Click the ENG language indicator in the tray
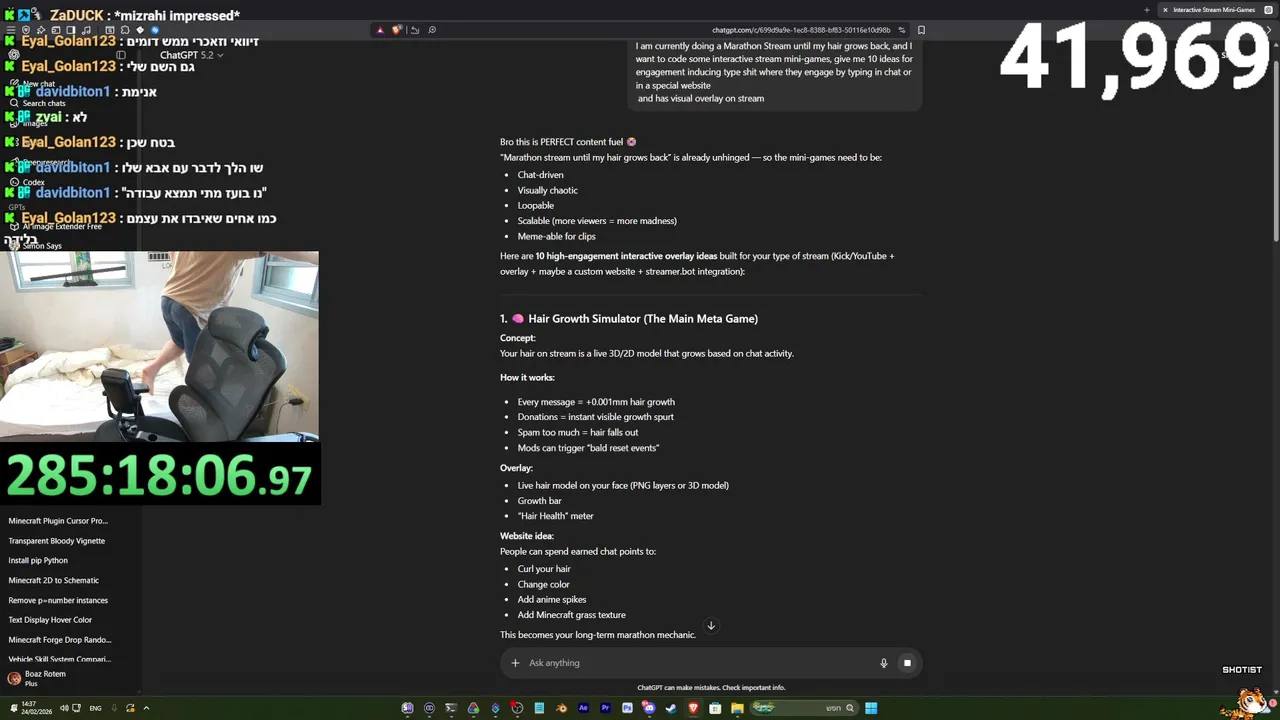 95,708
